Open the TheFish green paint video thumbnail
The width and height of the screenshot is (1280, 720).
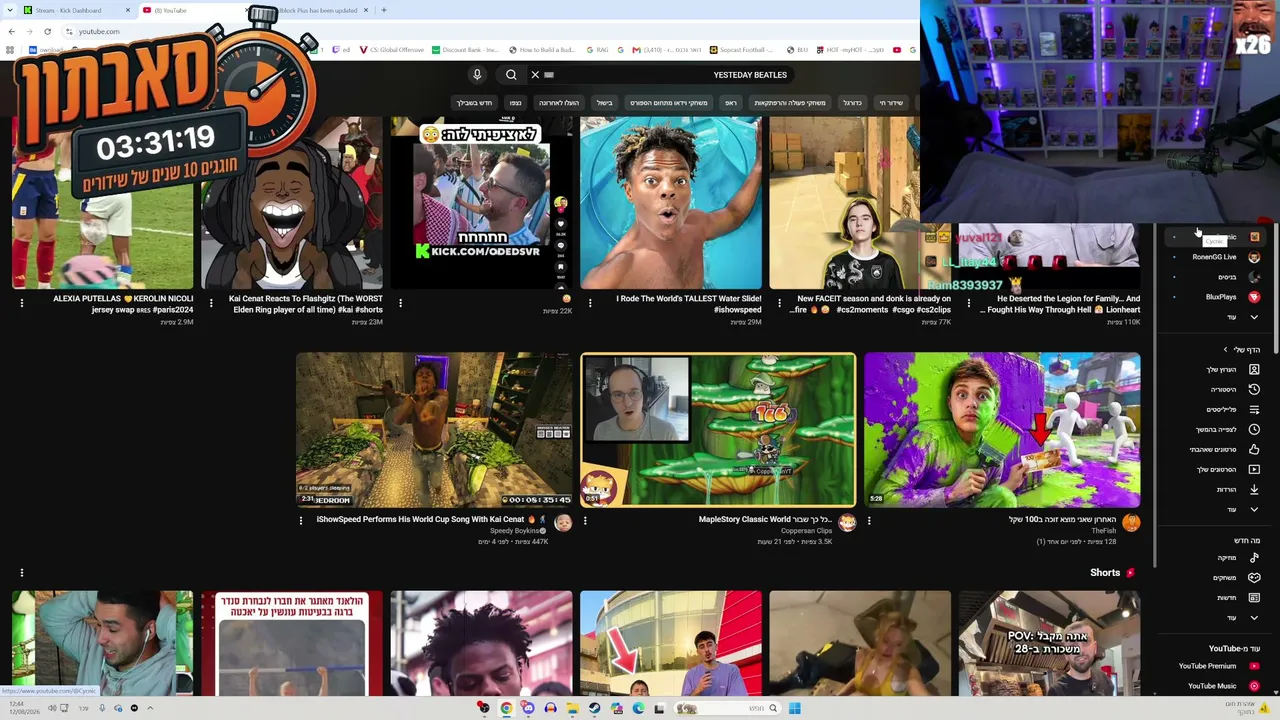(x=1002, y=430)
